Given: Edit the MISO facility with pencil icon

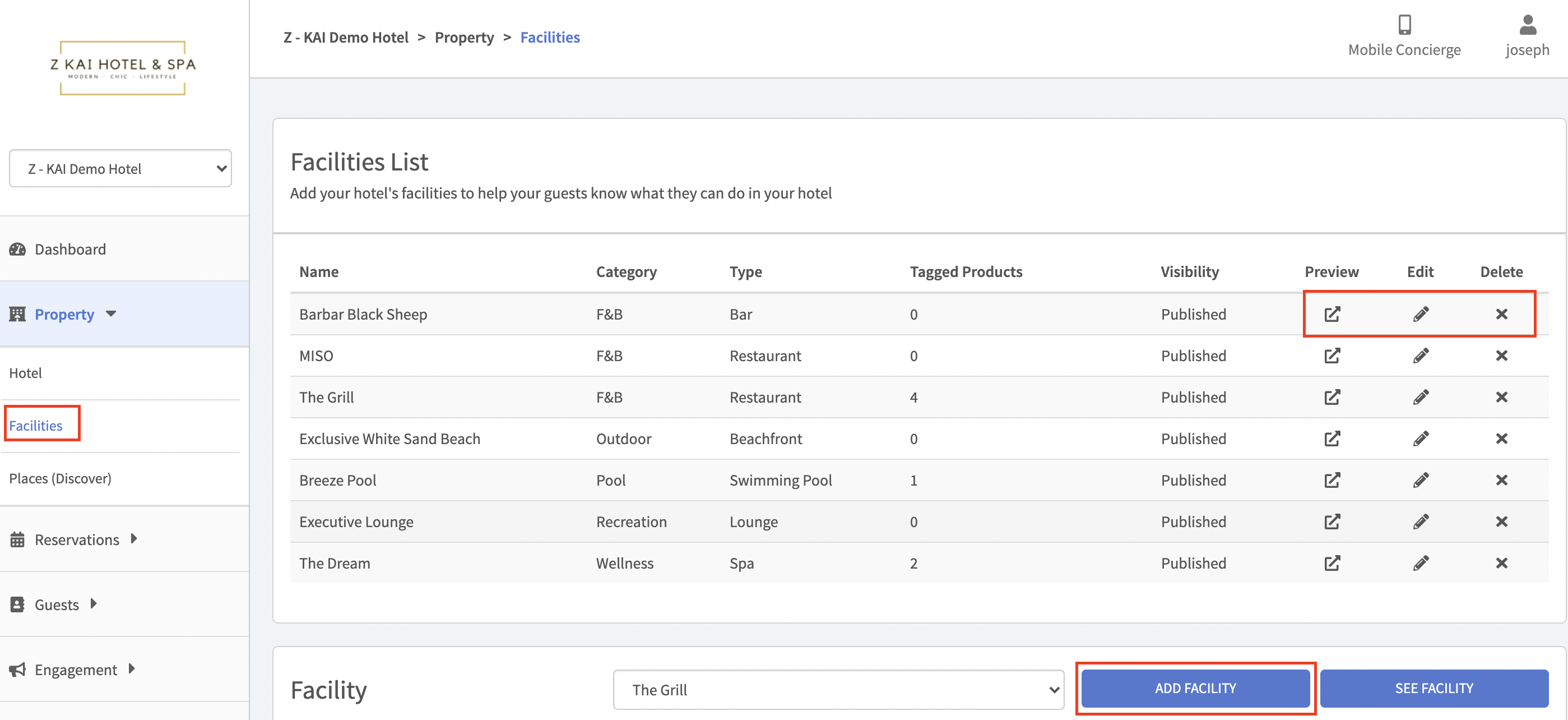Looking at the screenshot, I should click(1421, 356).
